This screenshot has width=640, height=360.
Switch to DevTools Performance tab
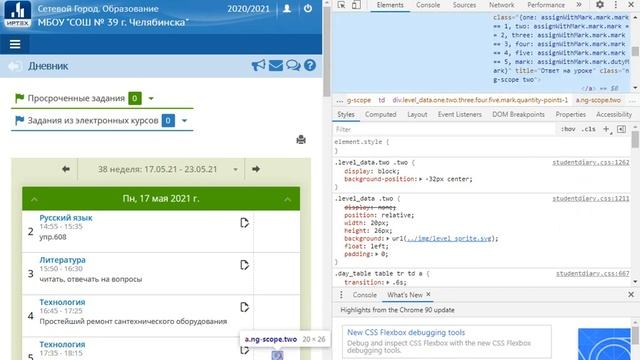[x=546, y=5]
